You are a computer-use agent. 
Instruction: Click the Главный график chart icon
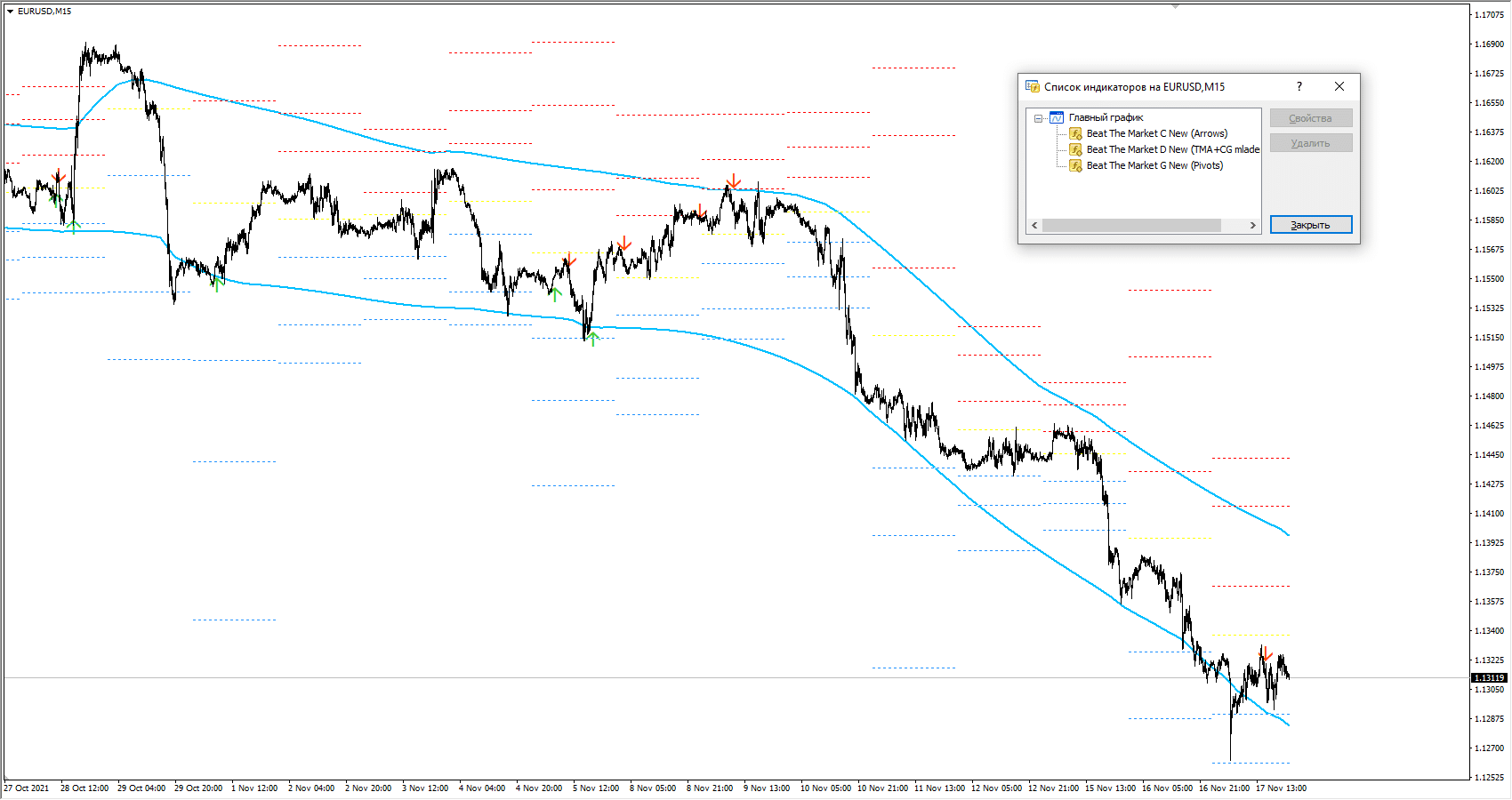1057,117
